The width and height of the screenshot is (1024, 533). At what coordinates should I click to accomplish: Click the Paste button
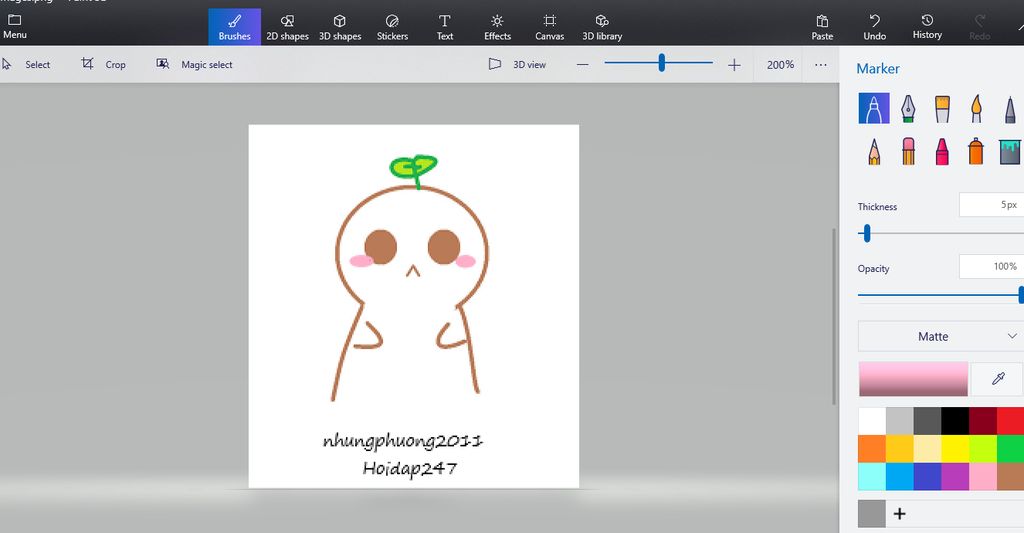click(822, 27)
